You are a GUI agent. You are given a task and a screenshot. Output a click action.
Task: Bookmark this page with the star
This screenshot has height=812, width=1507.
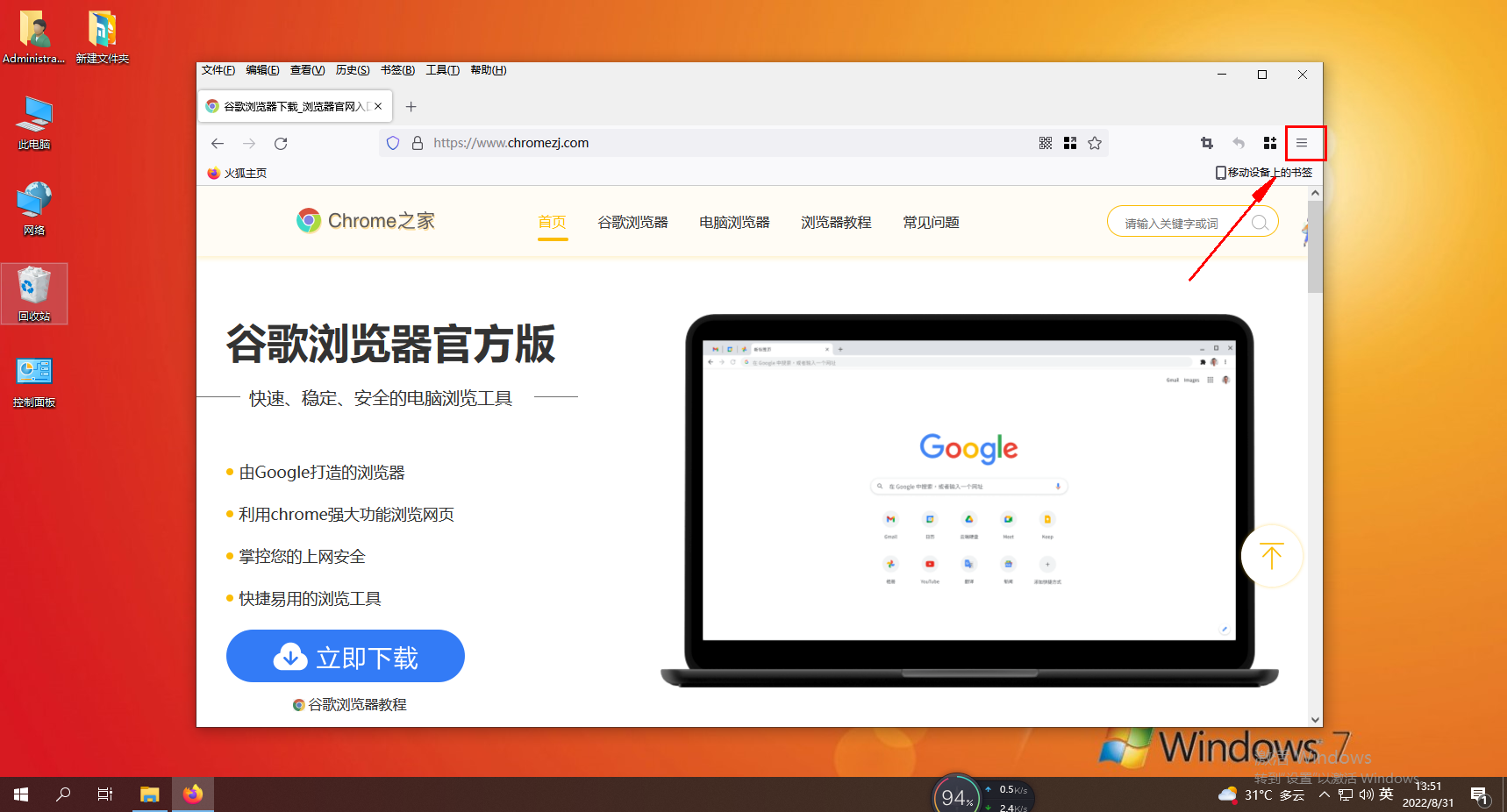1095,143
